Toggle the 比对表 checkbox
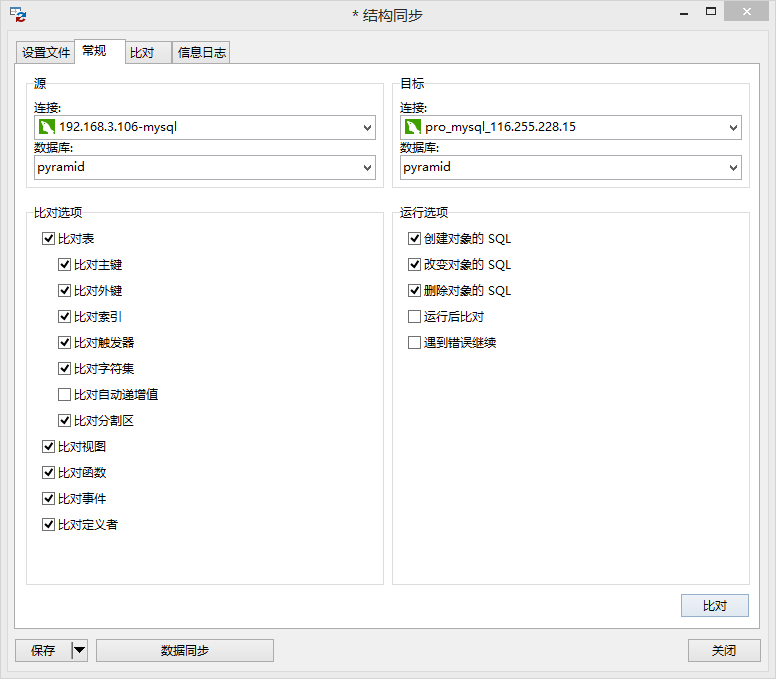This screenshot has height=679, width=776. point(48,239)
